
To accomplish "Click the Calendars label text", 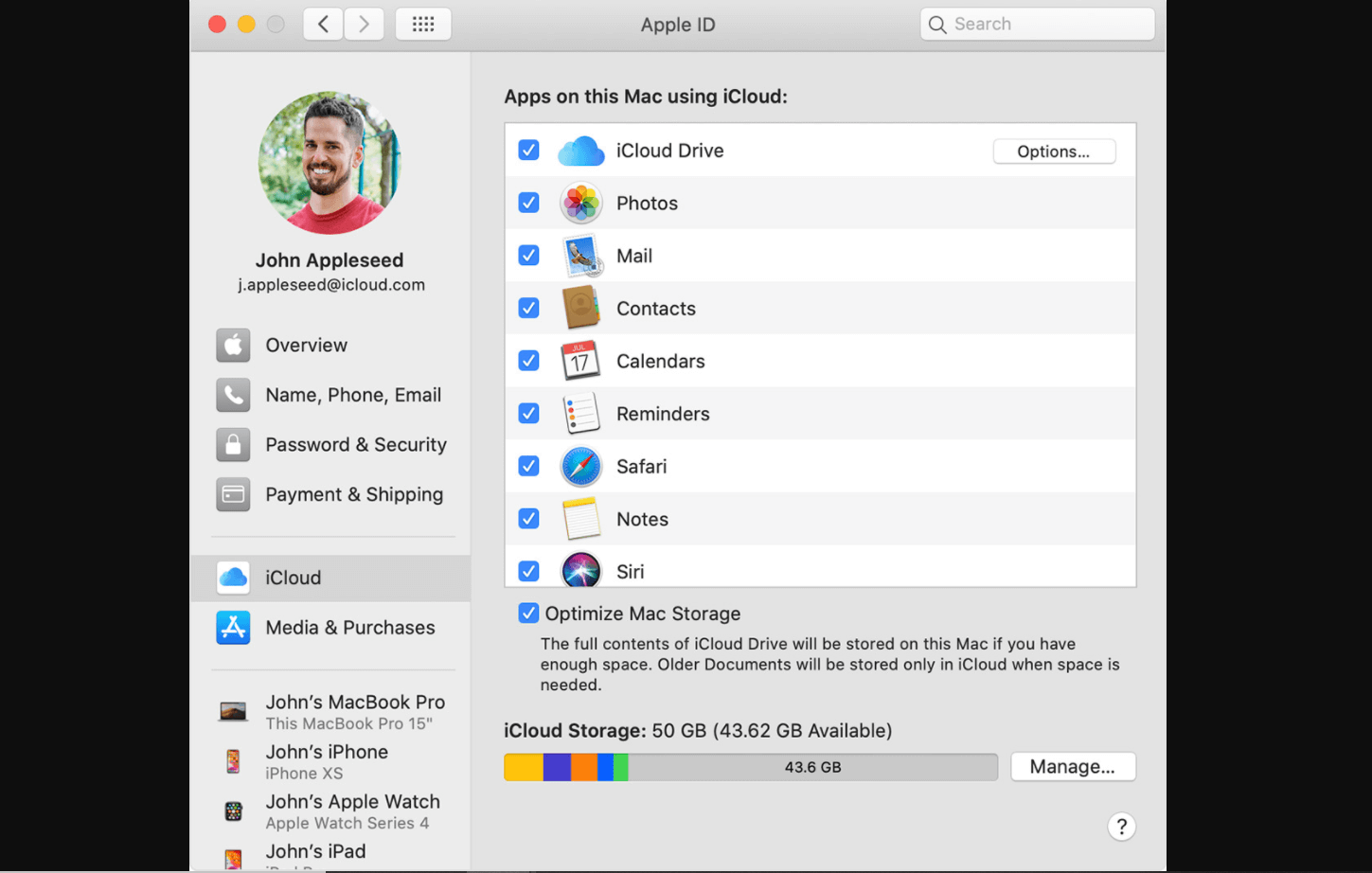I will 661,361.
